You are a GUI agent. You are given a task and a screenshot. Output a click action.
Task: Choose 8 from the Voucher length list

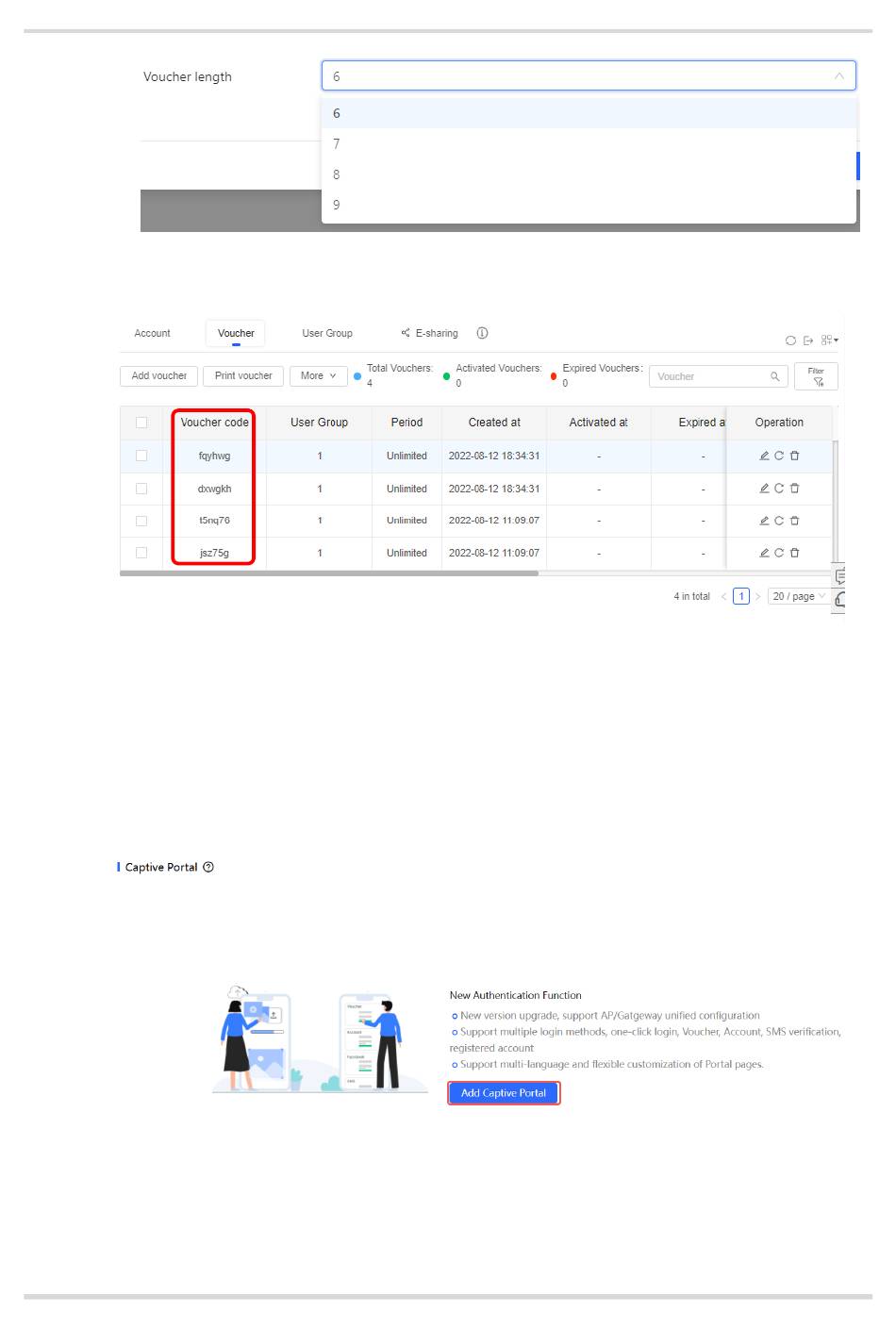tap(337, 174)
